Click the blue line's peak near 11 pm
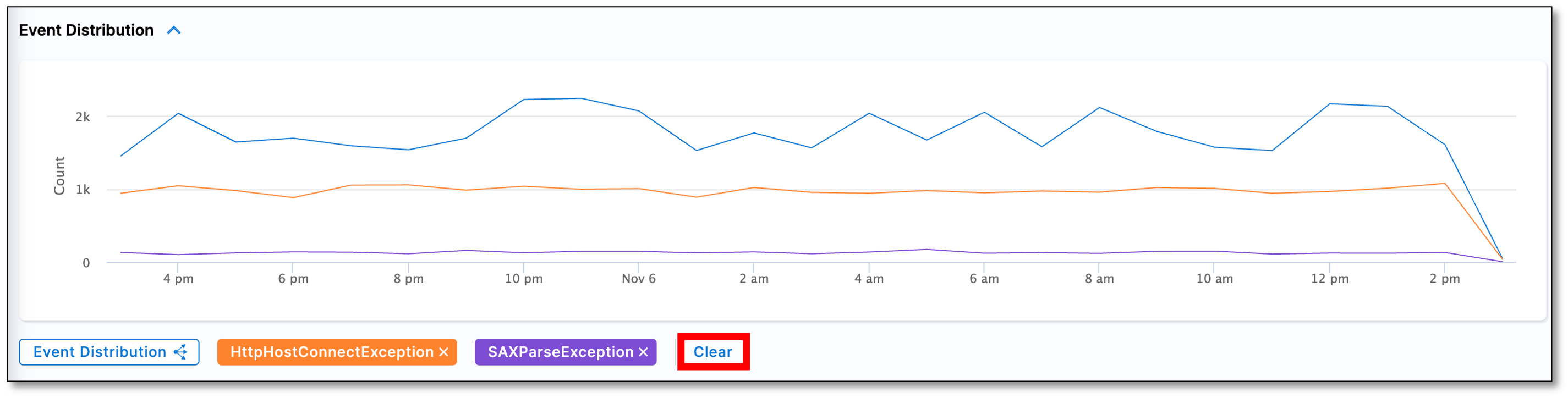Image resolution: width=1568 pixels, height=398 pixels. pos(582,98)
